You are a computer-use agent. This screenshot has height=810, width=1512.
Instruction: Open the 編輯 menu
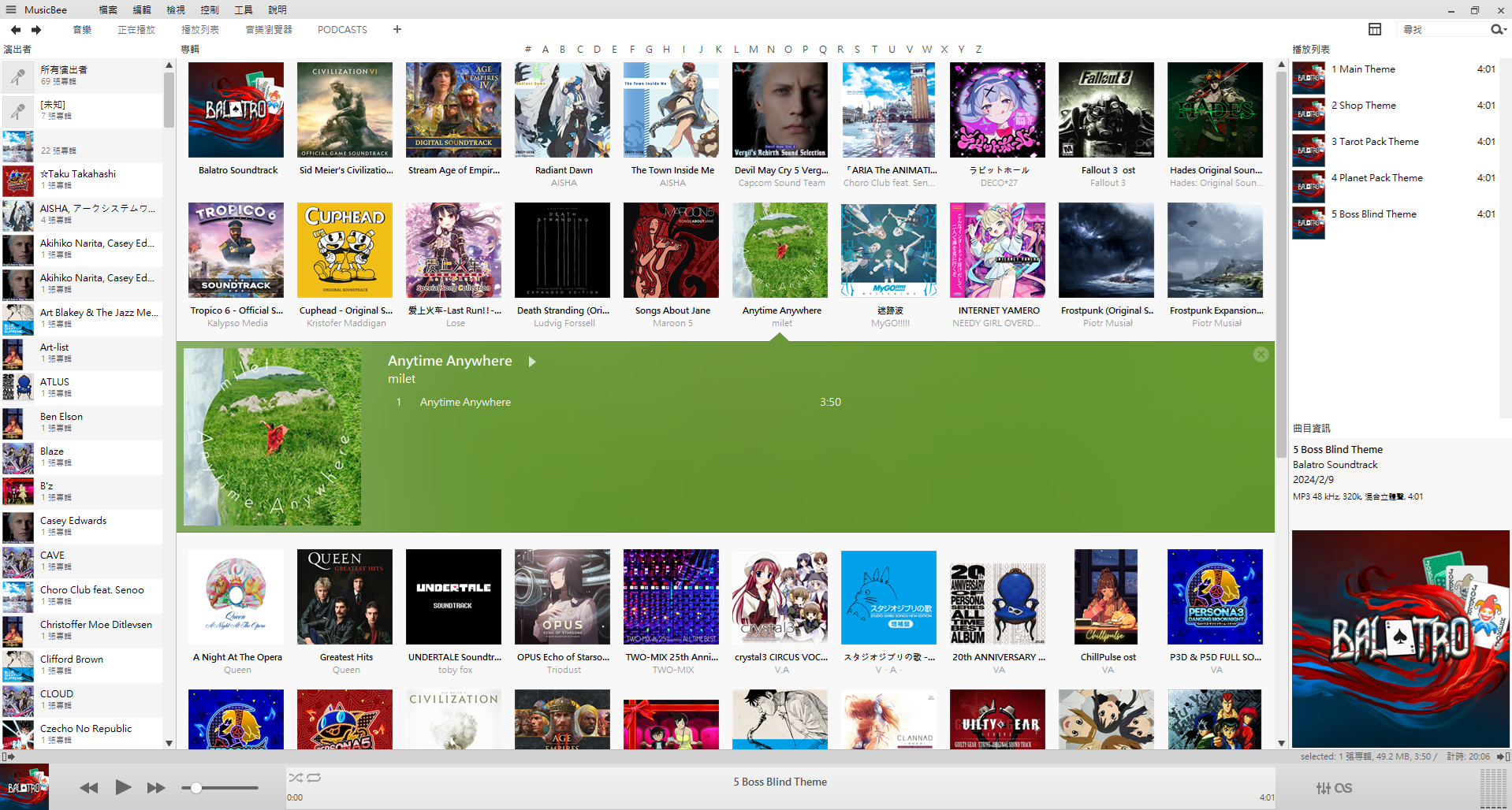coord(142,9)
